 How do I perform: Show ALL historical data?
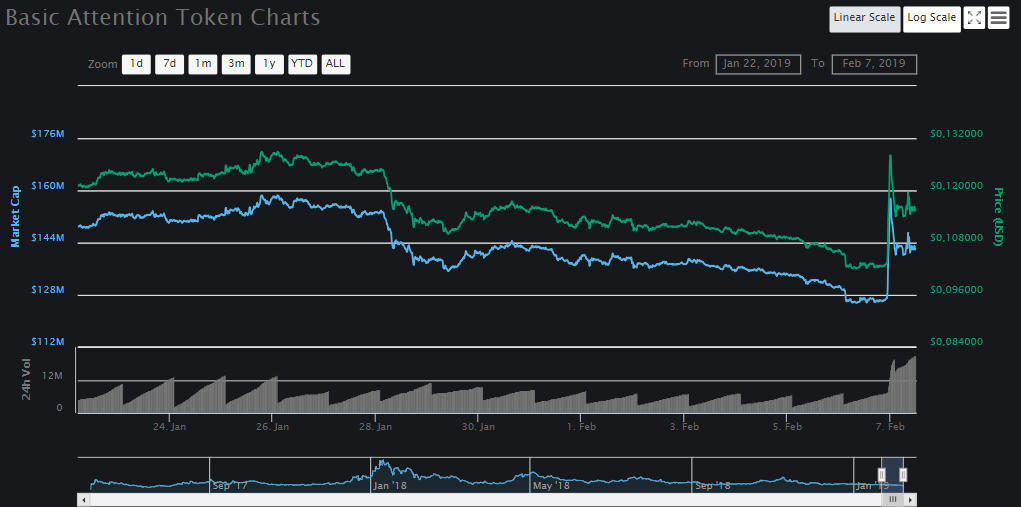tap(336, 64)
